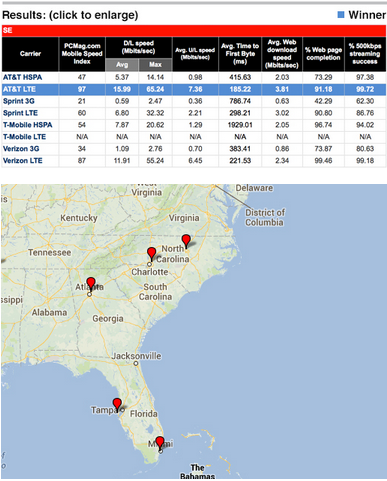Click the Jacksonville city marker circle

[136, 363]
